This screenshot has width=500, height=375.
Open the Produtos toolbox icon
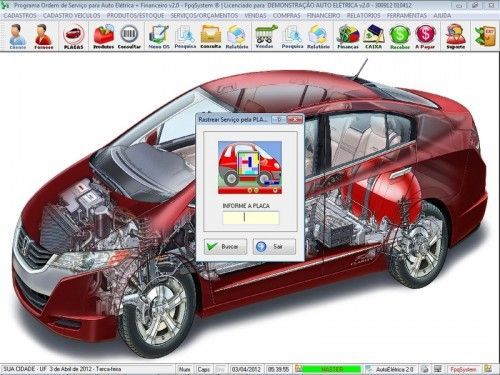pos(103,37)
